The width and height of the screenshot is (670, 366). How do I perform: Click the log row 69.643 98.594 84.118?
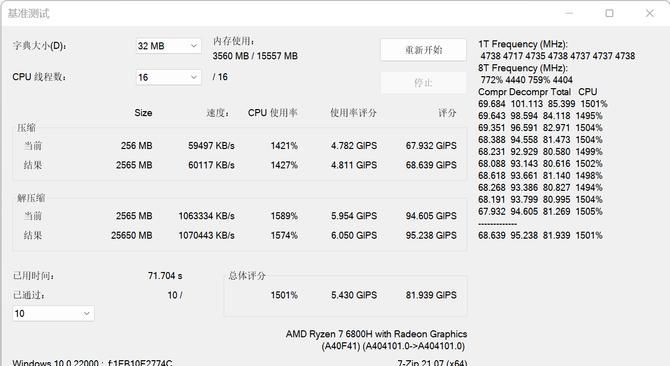point(541,116)
